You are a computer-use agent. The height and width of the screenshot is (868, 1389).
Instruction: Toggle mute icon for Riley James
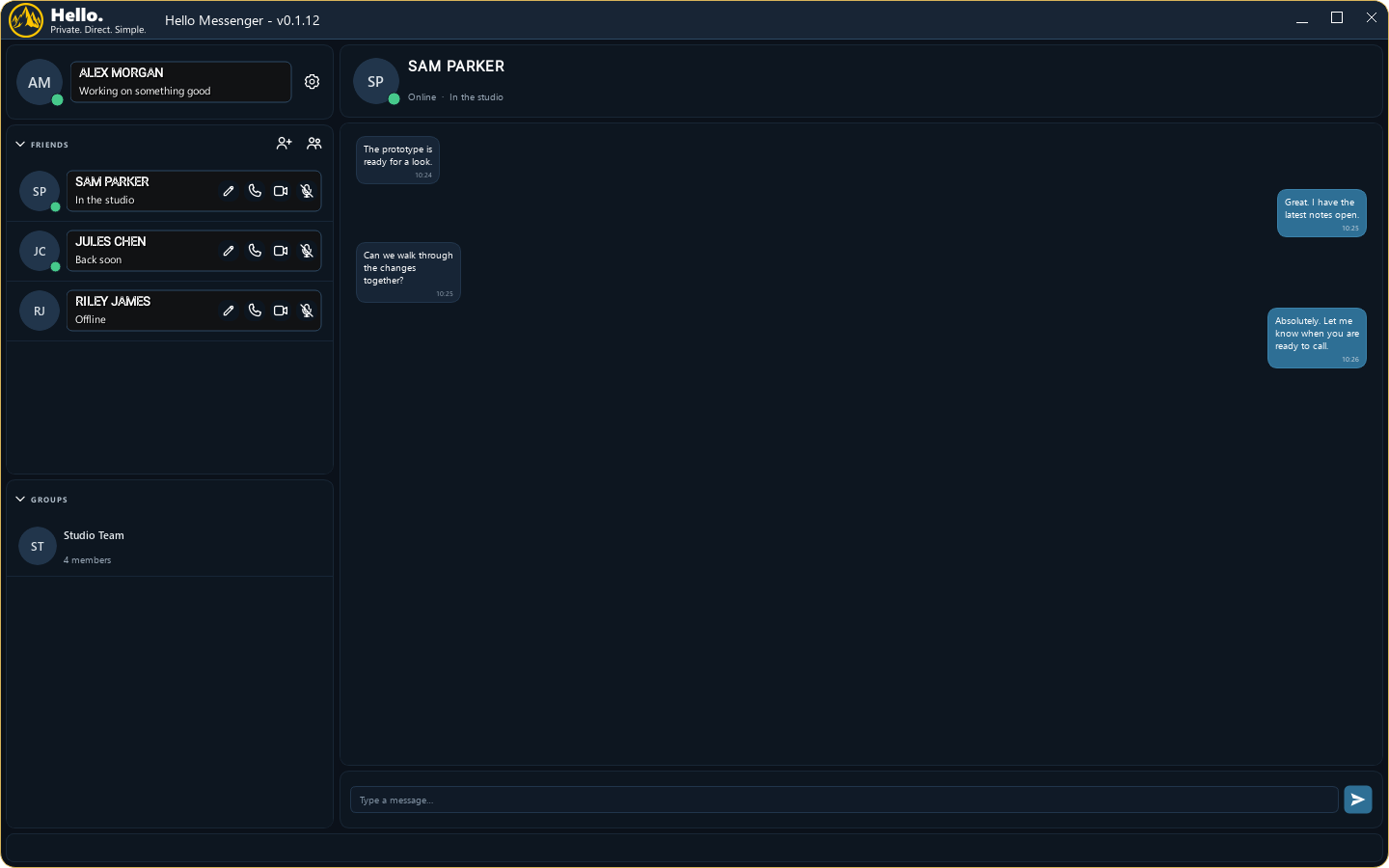pyautogui.click(x=307, y=311)
